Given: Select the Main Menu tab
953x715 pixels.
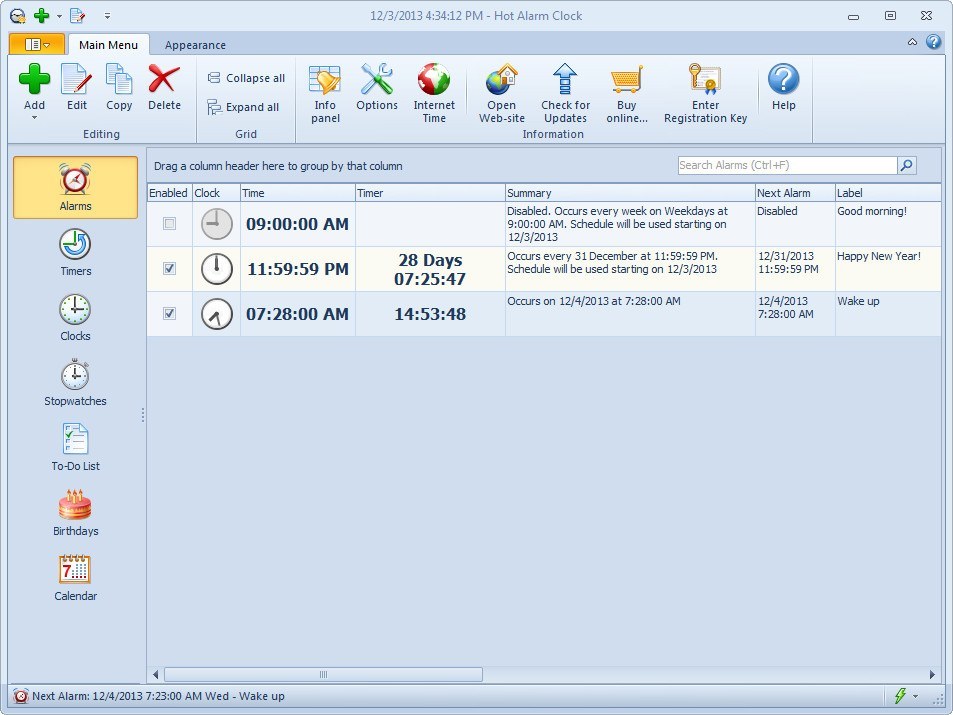Looking at the screenshot, I should point(109,45).
